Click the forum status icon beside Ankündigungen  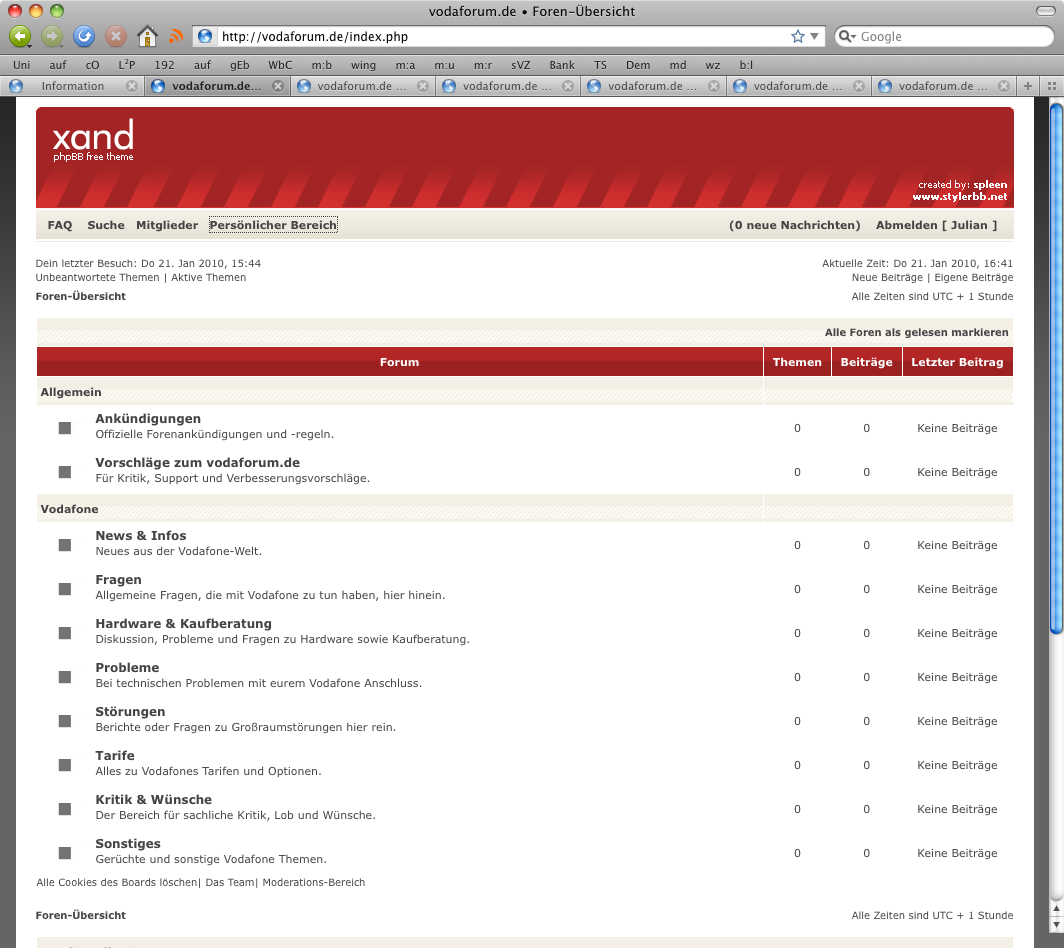pos(65,428)
